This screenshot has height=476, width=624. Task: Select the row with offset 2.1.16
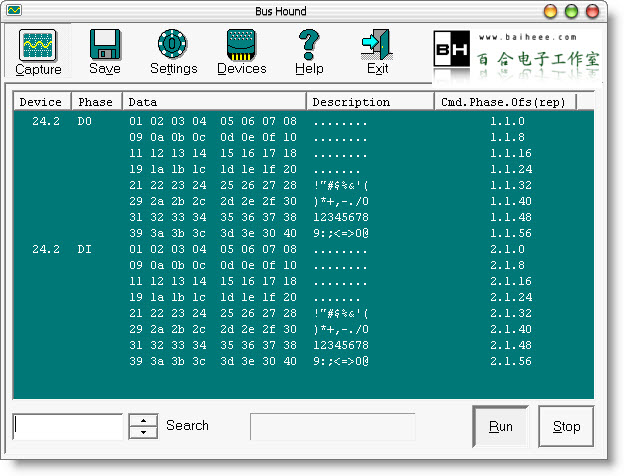[303, 281]
